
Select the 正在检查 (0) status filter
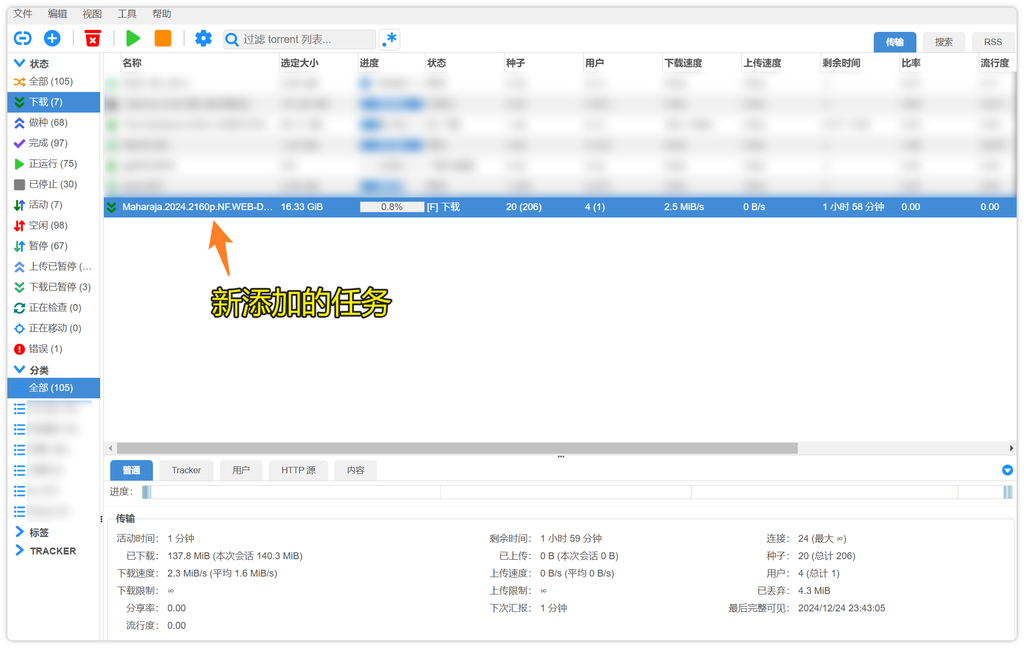(x=54, y=308)
